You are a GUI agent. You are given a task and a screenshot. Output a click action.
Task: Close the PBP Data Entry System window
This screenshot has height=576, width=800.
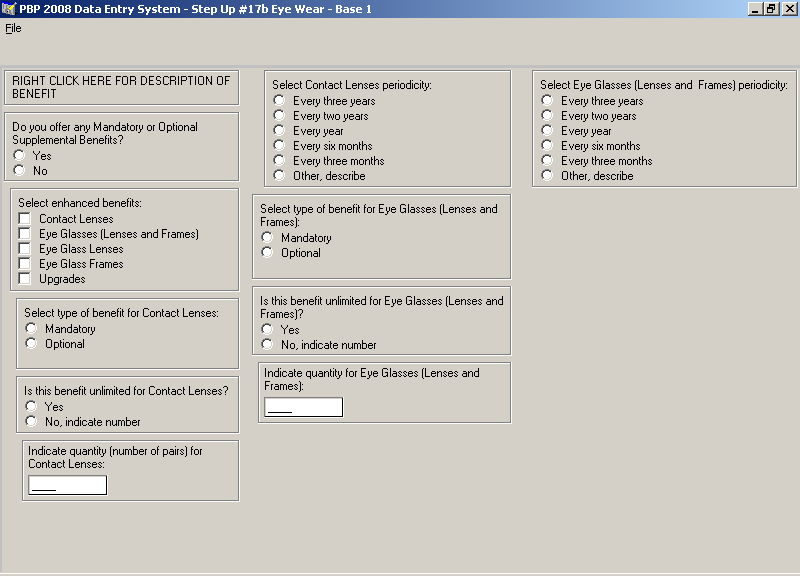pos(788,9)
